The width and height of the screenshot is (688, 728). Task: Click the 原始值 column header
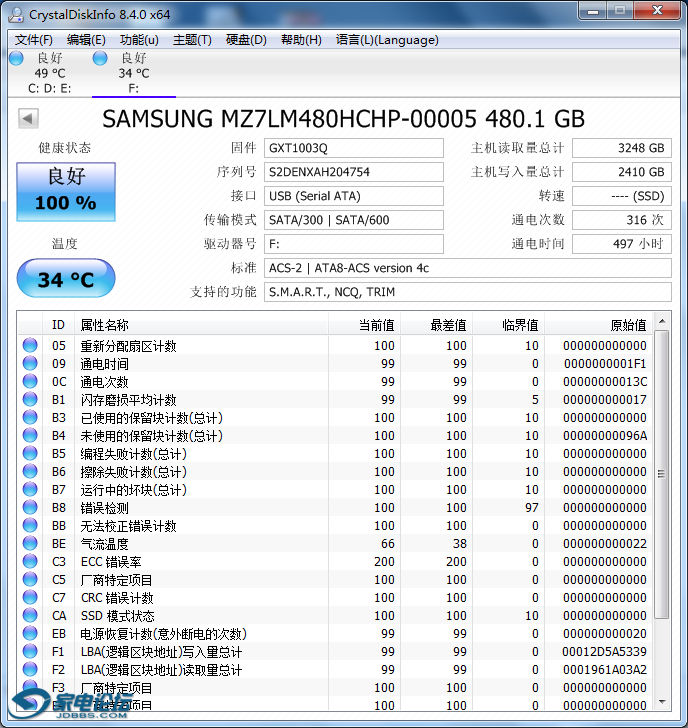[x=599, y=325]
